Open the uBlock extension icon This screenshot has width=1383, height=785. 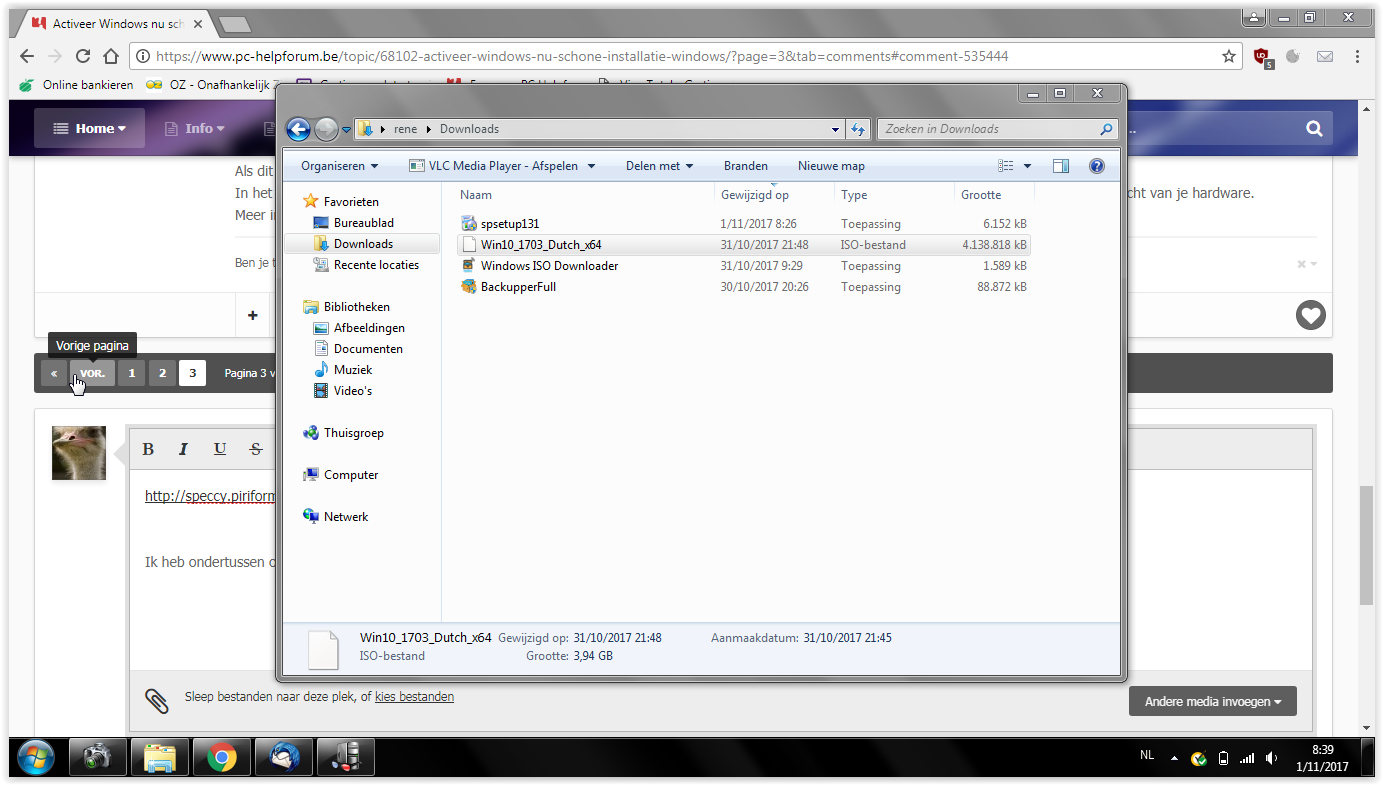[x=1263, y=57]
